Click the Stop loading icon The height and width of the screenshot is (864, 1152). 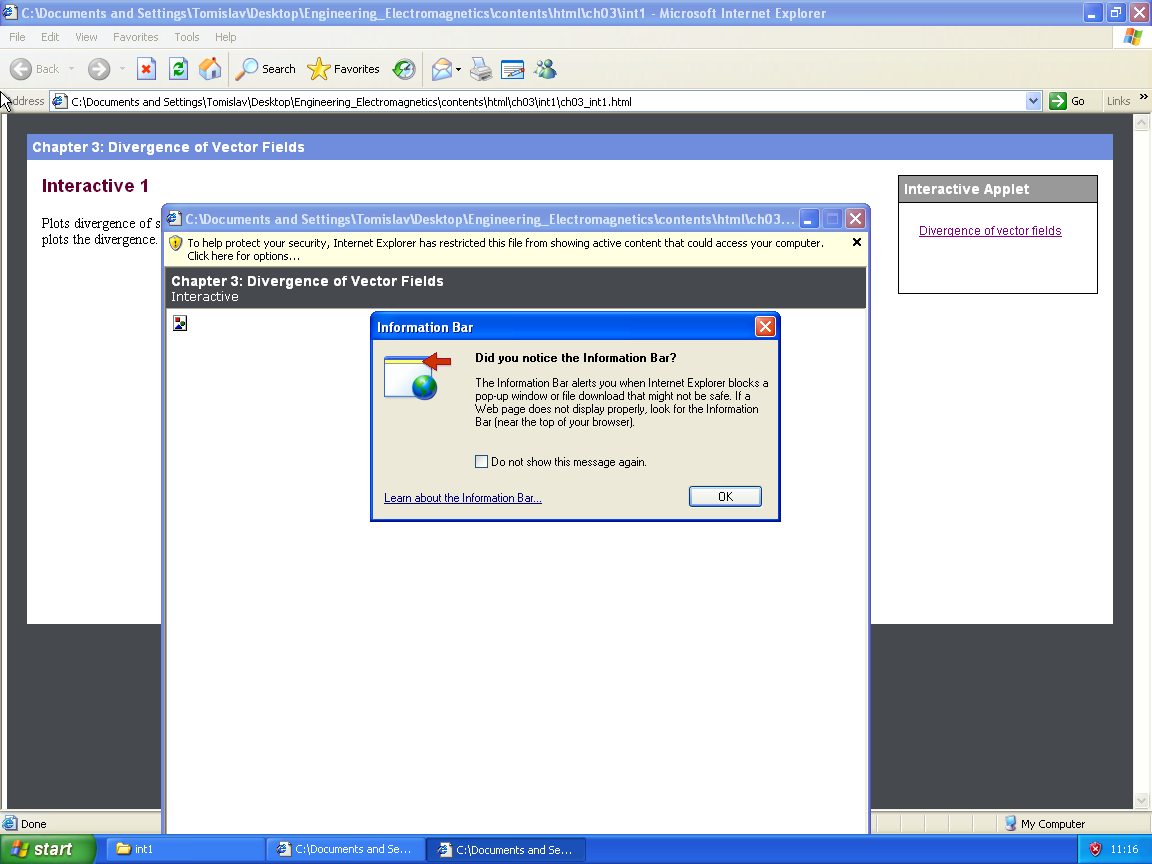(146, 69)
